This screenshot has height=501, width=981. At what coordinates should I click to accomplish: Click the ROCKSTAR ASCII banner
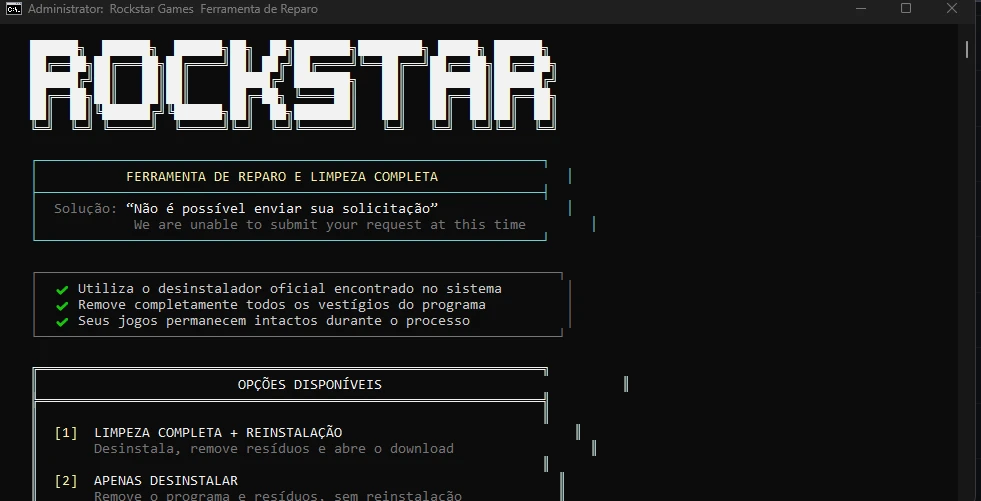[293, 84]
